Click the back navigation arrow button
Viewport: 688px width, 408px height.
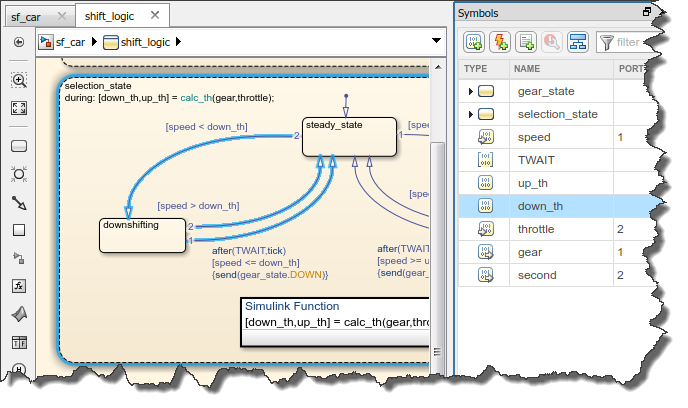[x=19, y=42]
